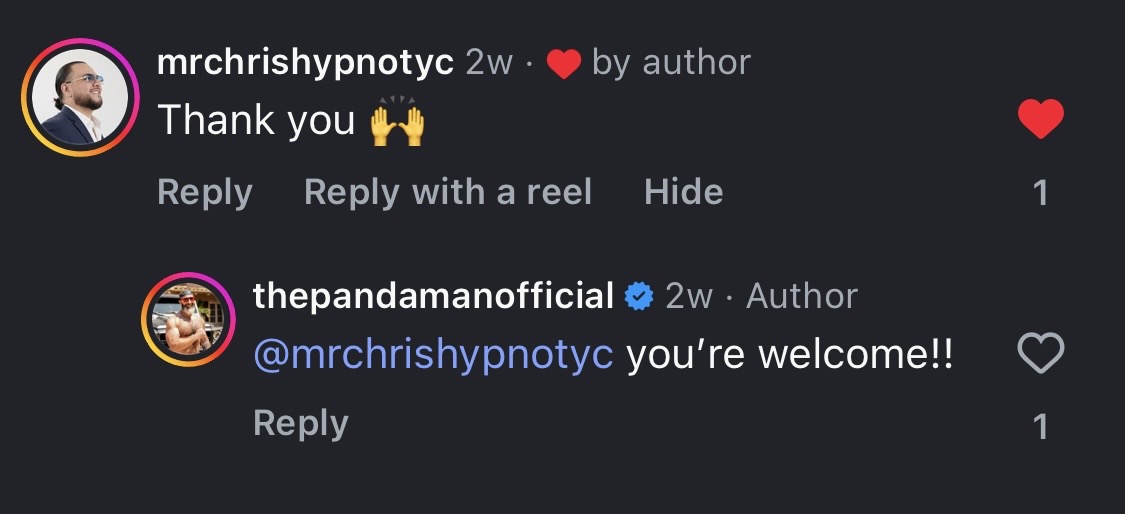Open thepandamanofficial's profile picture
Viewport: 1125px width, 514px height.
(x=188, y=319)
